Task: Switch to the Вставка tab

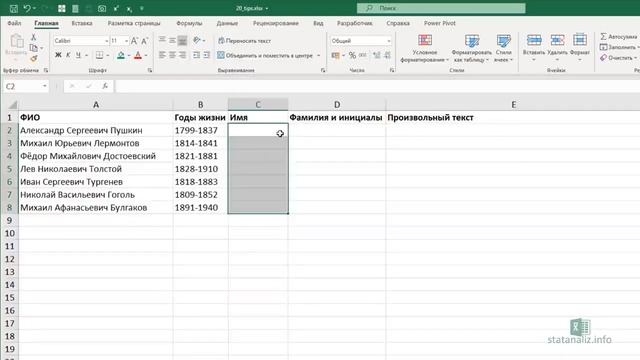Action: [x=82, y=23]
